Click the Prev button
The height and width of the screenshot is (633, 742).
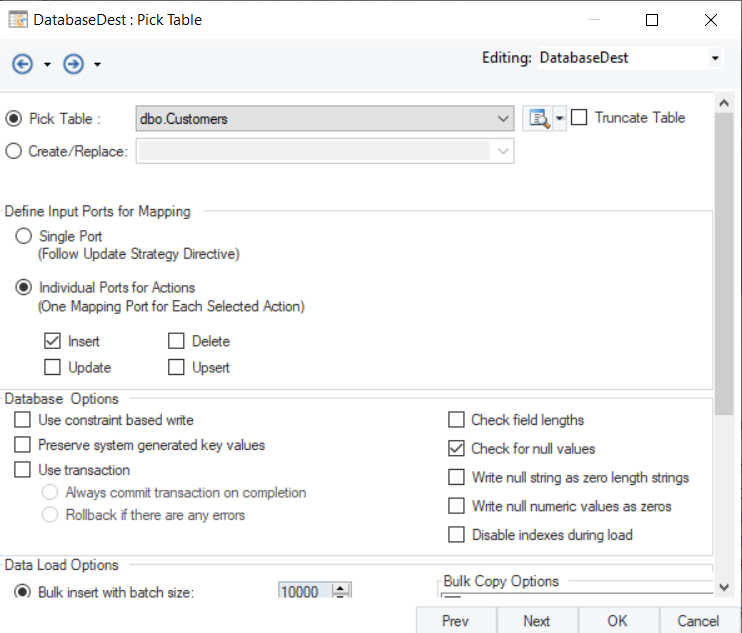click(x=456, y=620)
